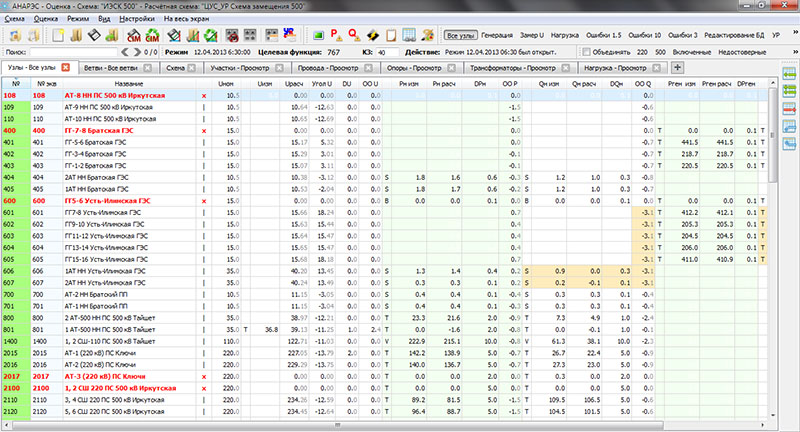This screenshot has height=432, width=800.
Task: Click the yellow lightning bolt icon
Action: click(x=373, y=35)
